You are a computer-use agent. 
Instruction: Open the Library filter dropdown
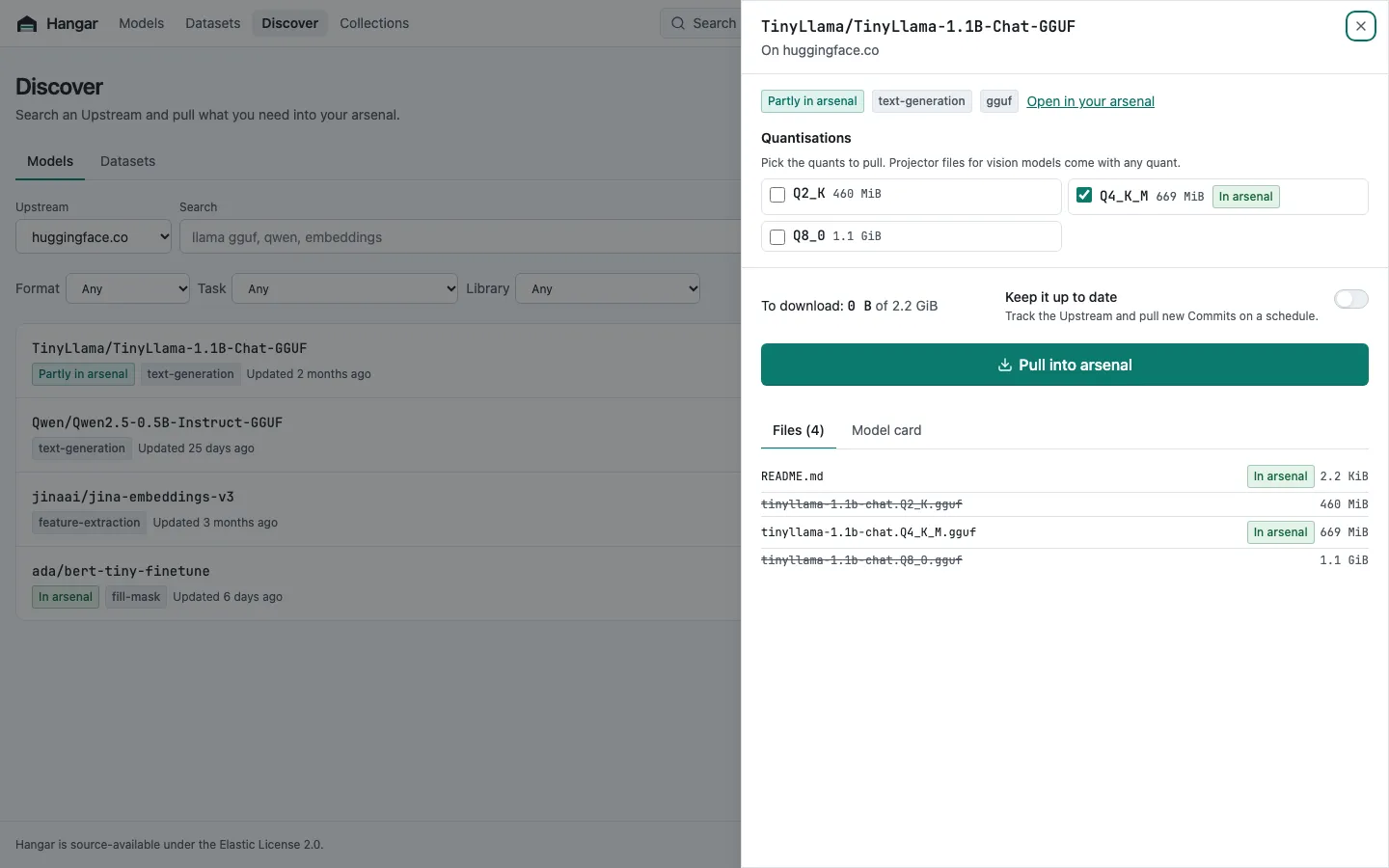608,288
